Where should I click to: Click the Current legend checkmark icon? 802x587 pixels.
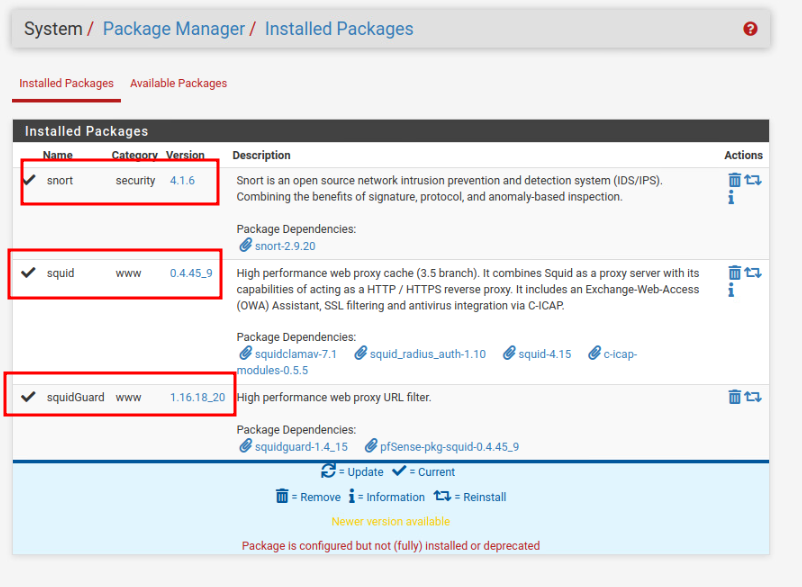tap(399, 471)
